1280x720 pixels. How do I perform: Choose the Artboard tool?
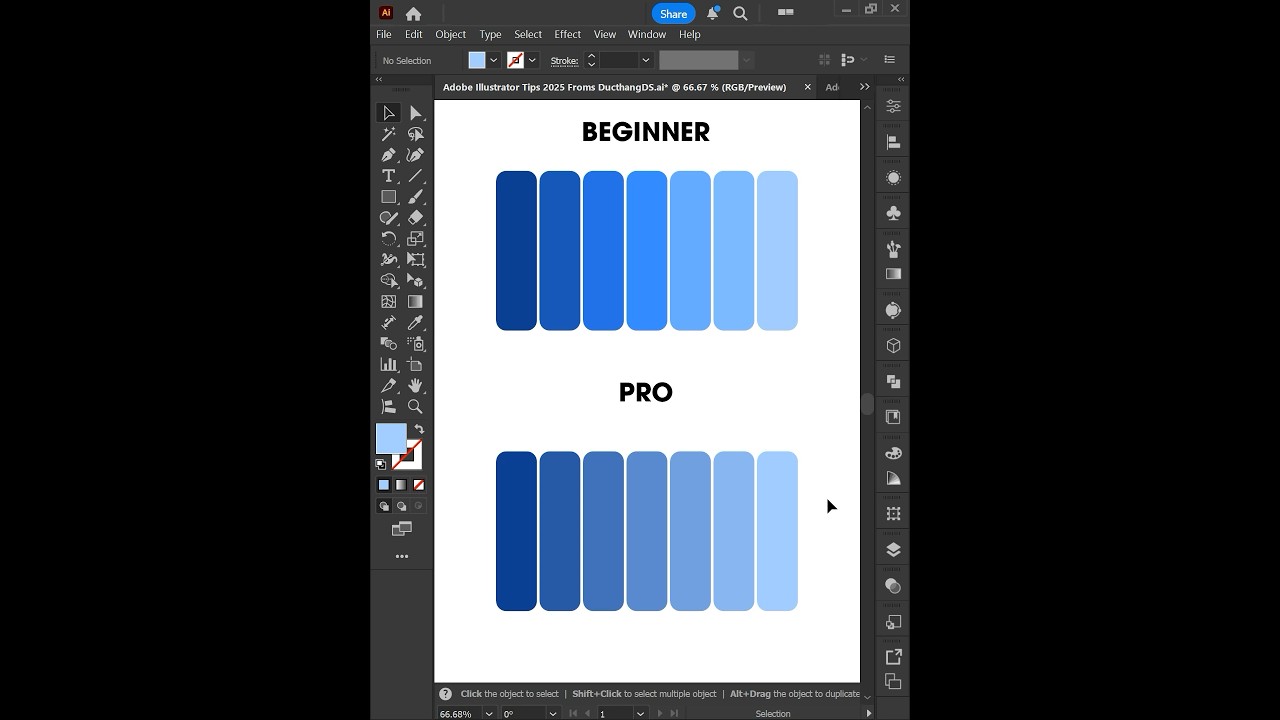click(x=415, y=365)
